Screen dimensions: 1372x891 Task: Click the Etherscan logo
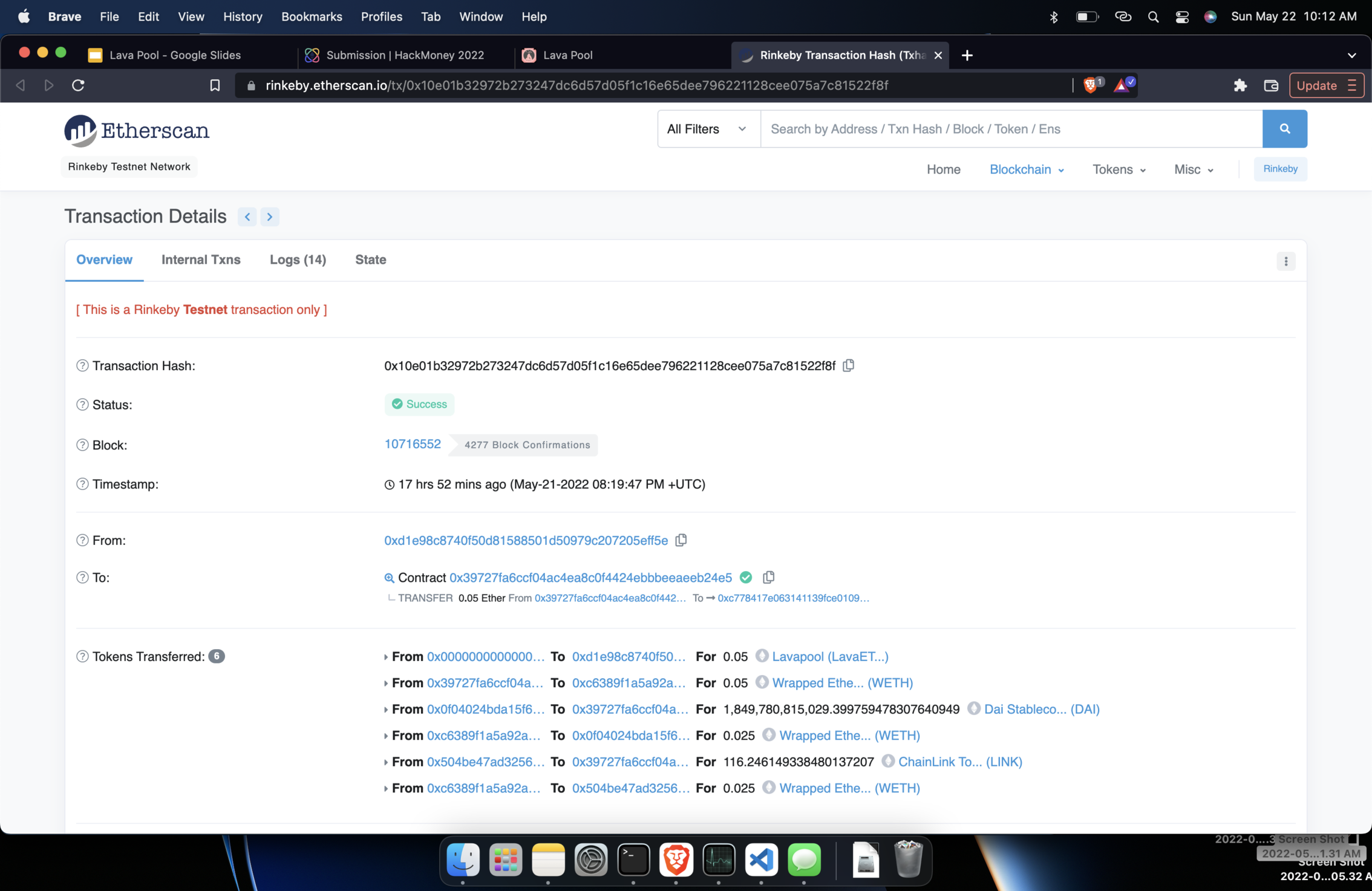pyautogui.click(x=137, y=131)
